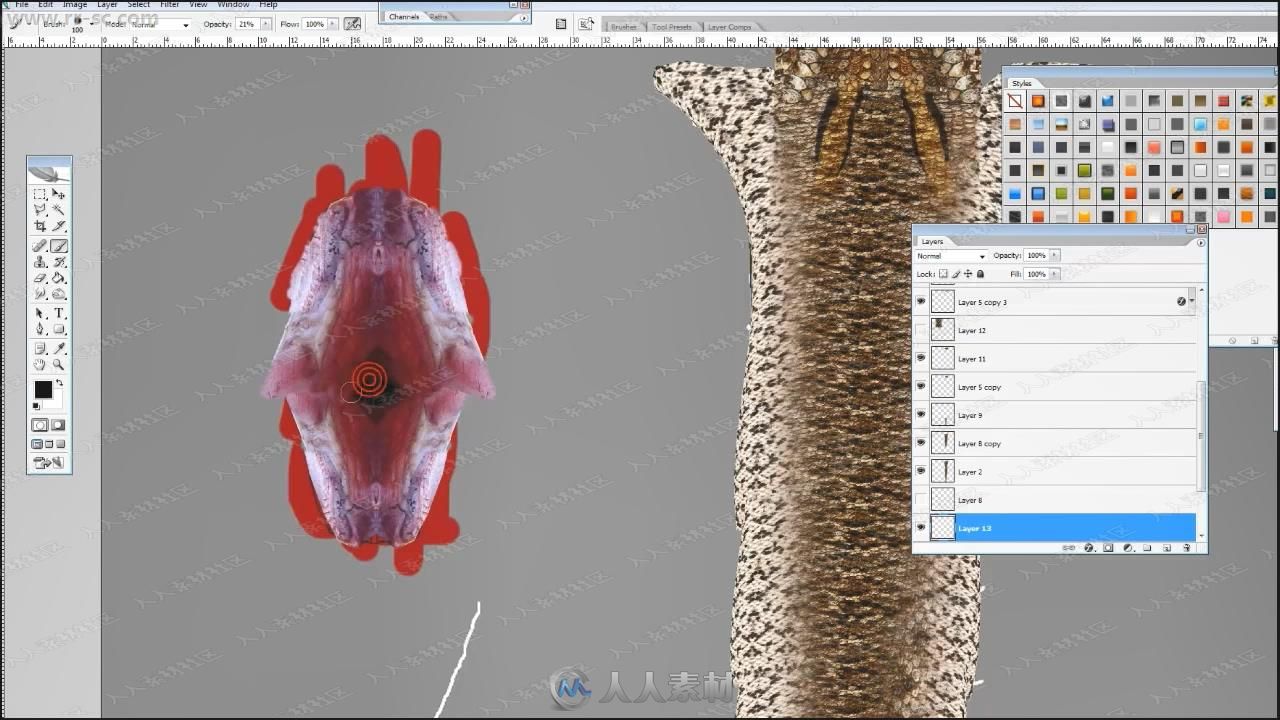Select the Move tool
This screenshot has width=1280, height=720.
[59, 194]
